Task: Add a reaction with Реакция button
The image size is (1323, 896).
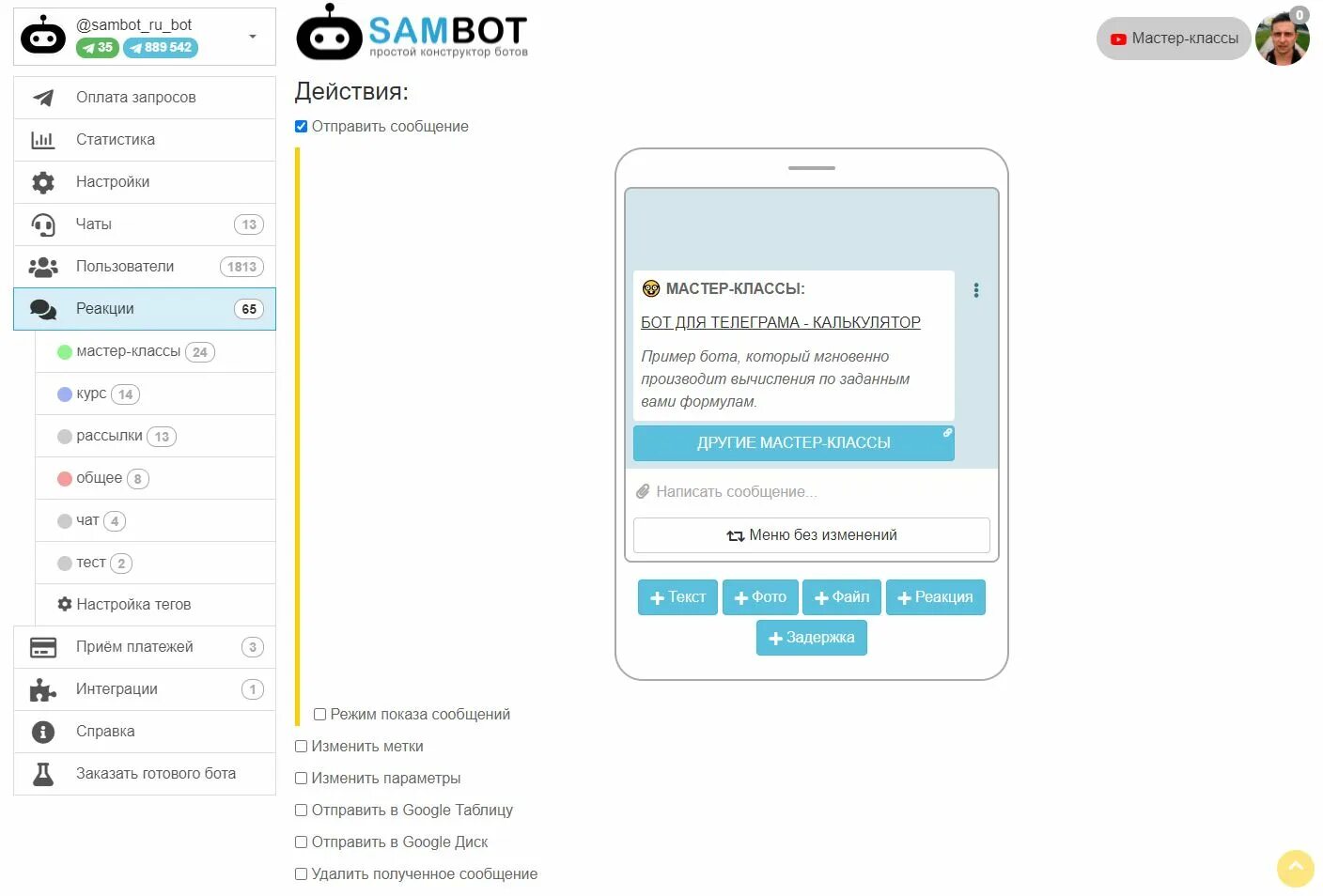Action: pyautogui.click(x=935, y=597)
